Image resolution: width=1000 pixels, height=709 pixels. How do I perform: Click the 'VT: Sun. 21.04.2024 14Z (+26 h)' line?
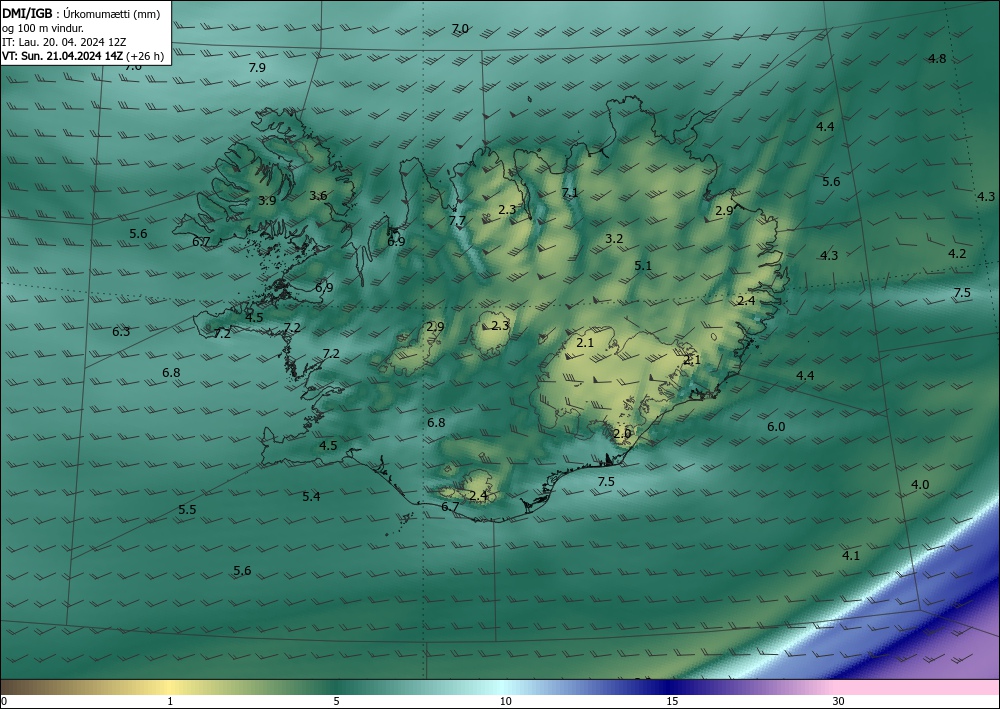(x=83, y=56)
